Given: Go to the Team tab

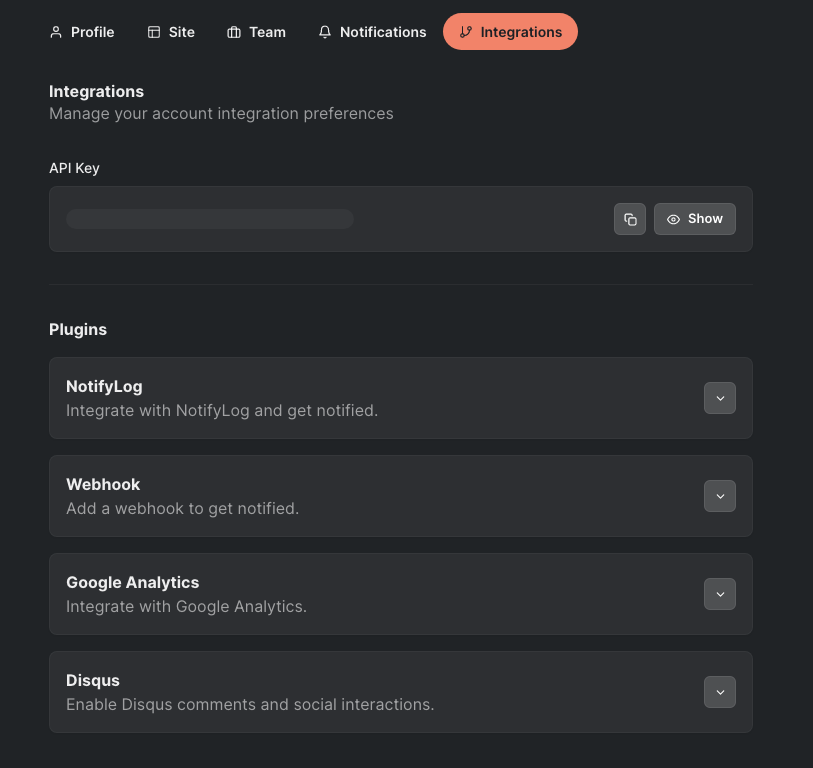Looking at the screenshot, I should [x=256, y=32].
